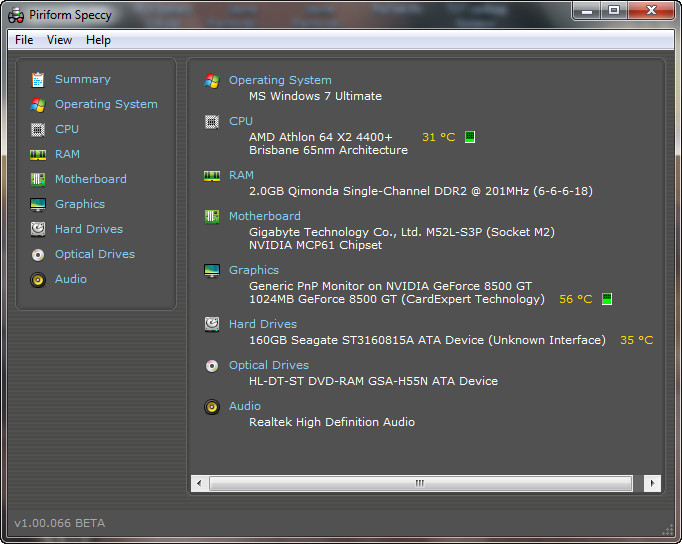682x544 pixels.
Task: Click 'MS Windows 7 Ultimate' text
Action: [315, 96]
